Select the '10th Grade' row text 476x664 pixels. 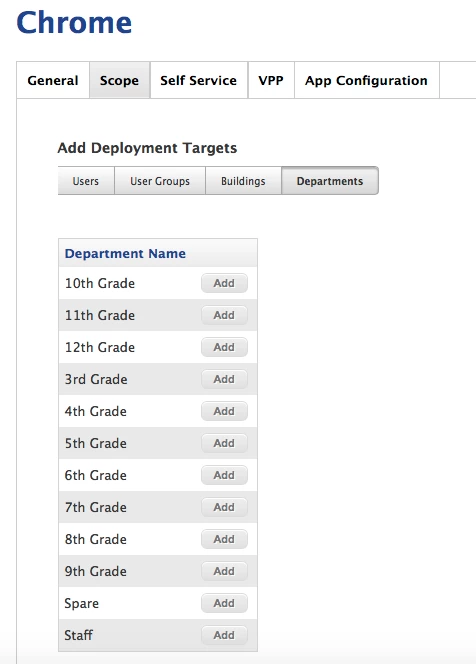[x=100, y=283]
